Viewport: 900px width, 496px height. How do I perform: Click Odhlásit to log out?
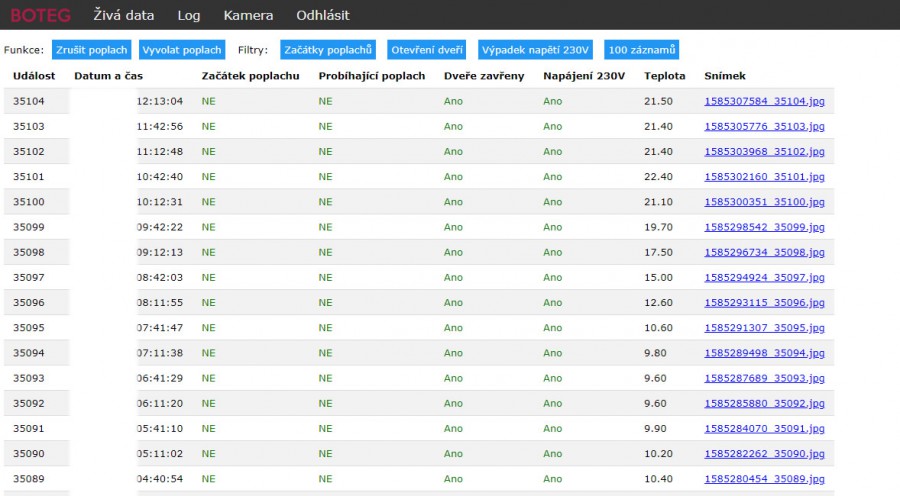322,15
